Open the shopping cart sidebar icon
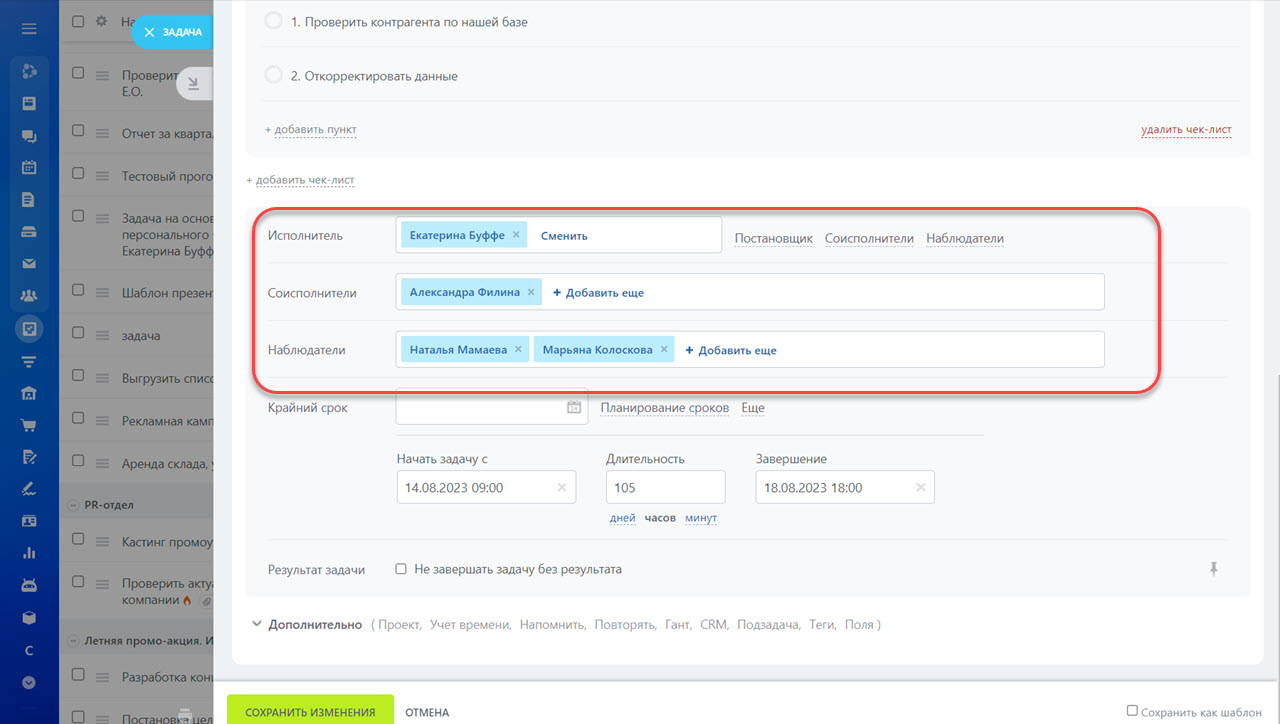The height and width of the screenshot is (724, 1280). coord(29,425)
